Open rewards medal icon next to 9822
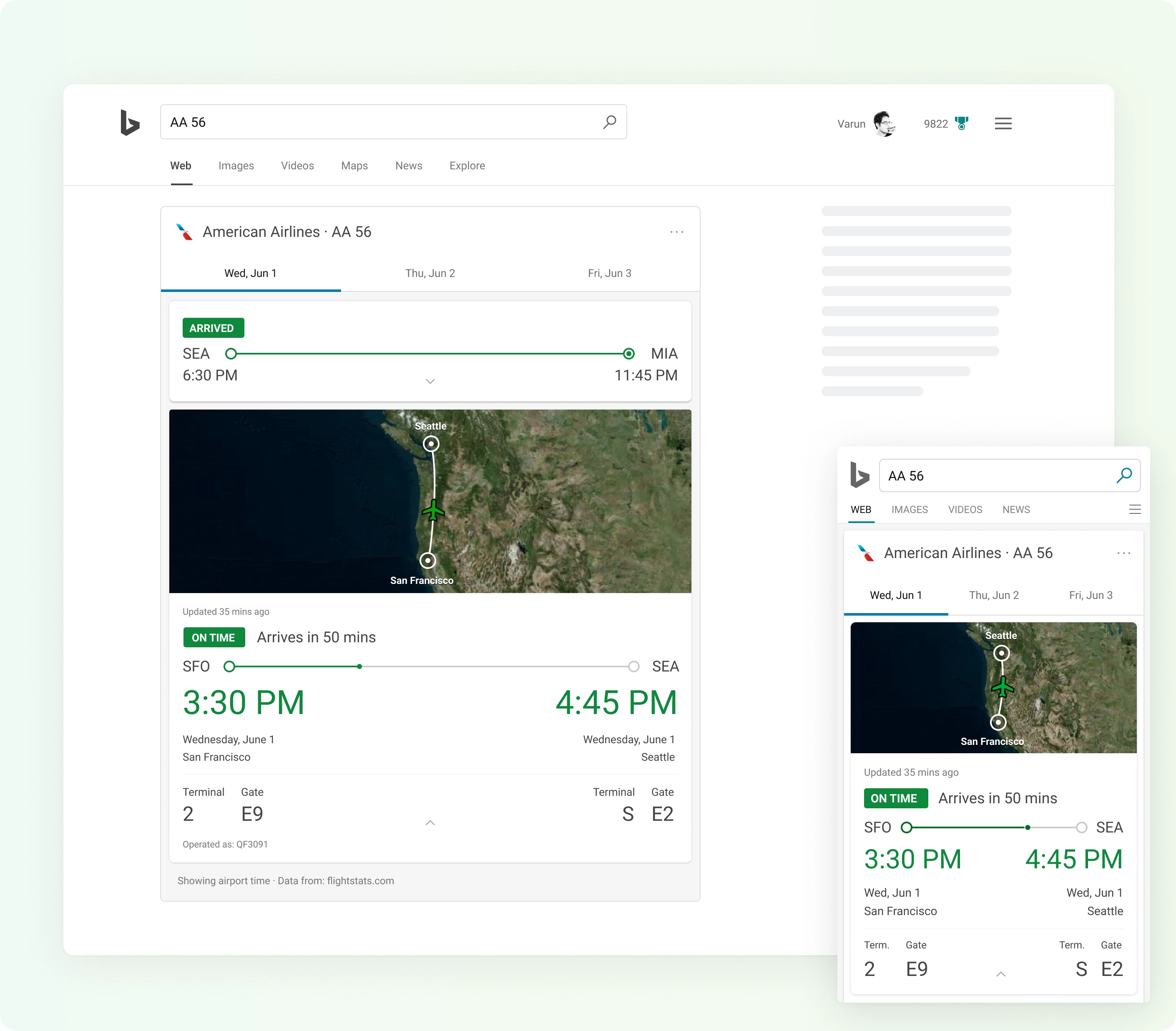 [961, 124]
